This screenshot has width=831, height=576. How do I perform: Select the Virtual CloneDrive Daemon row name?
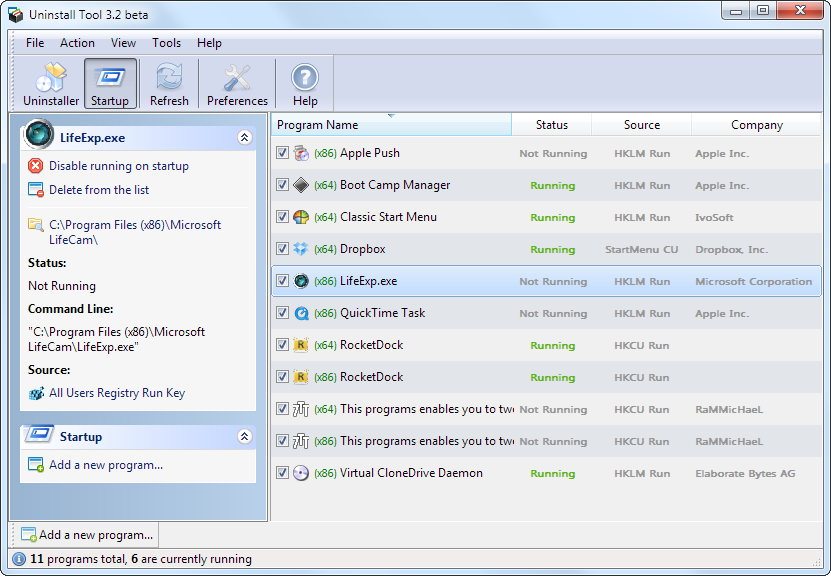(x=411, y=473)
